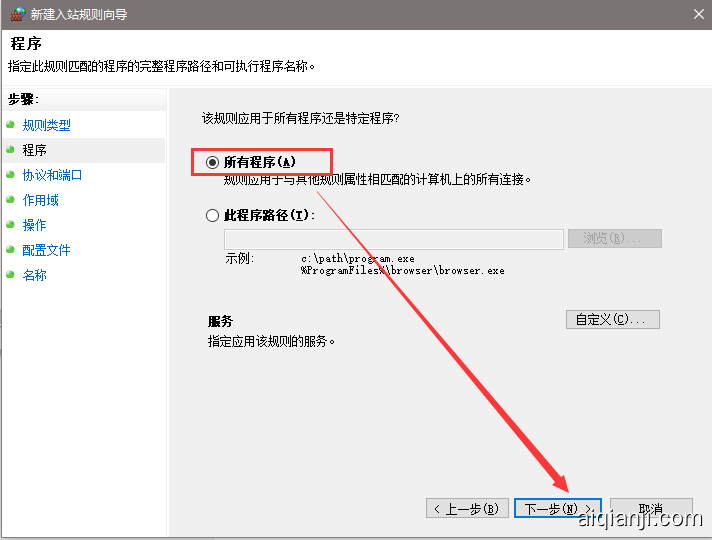Image resolution: width=712 pixels, height=540 pixels.
Task: Go to the 规则类型 step in sidebar
Action: click(46, 125)
